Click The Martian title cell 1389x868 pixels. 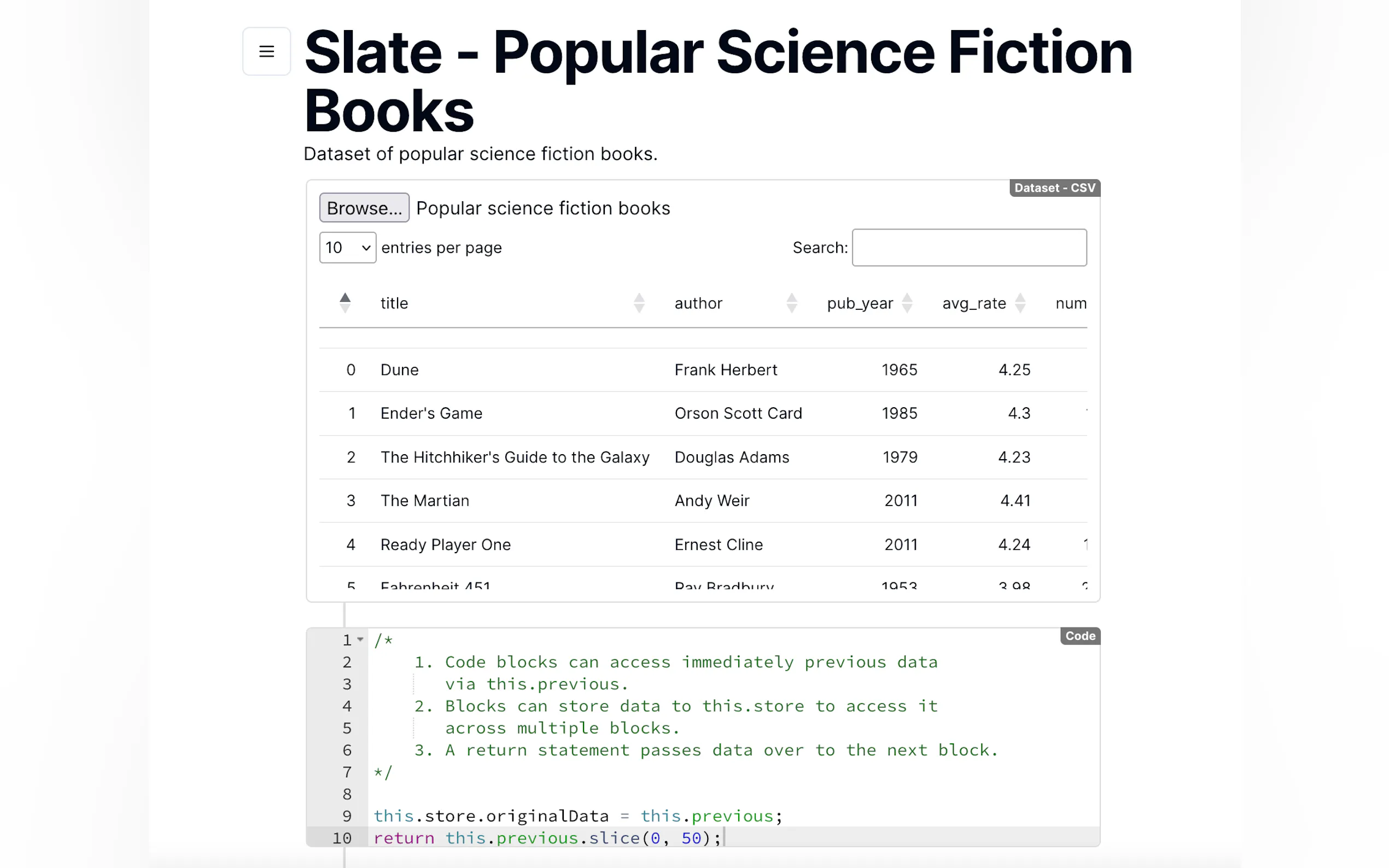pyautogui.click(x=425, y=501)
